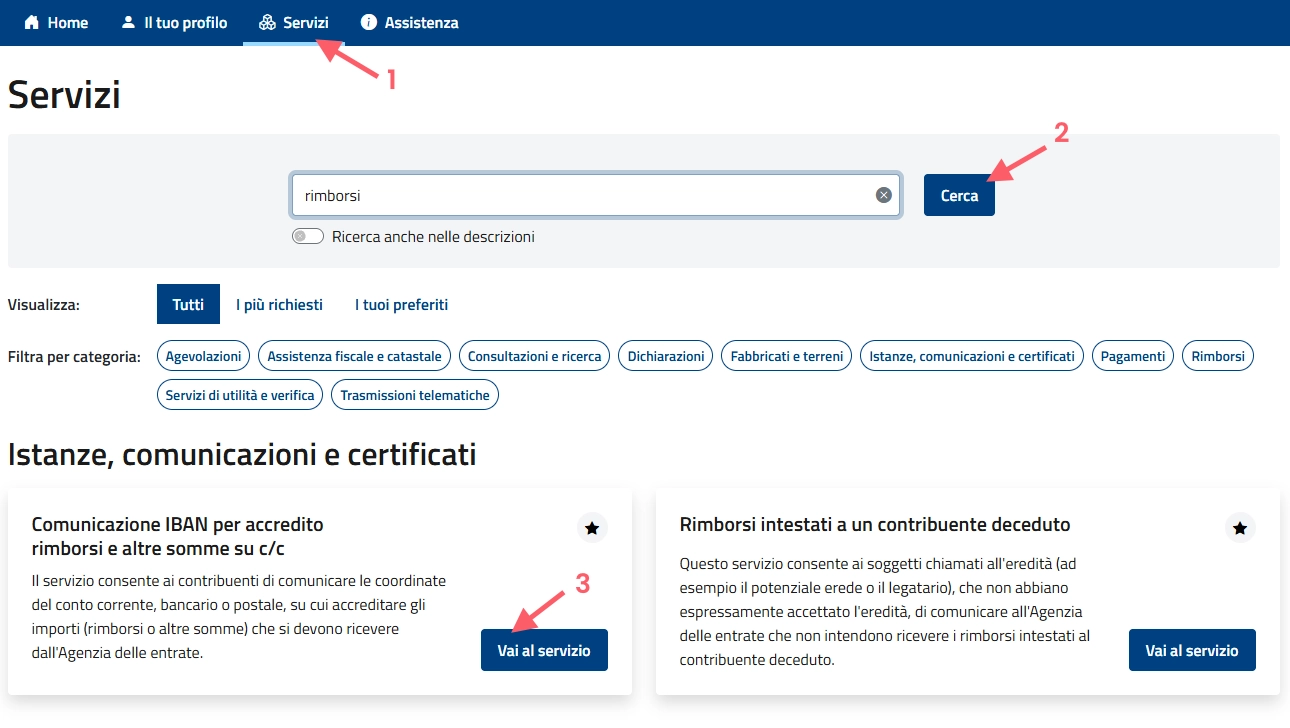The height and width of the screenshot is (728, 1290).
Task: Apply the Rimborsi category filter
Action: coord(1217,355)
